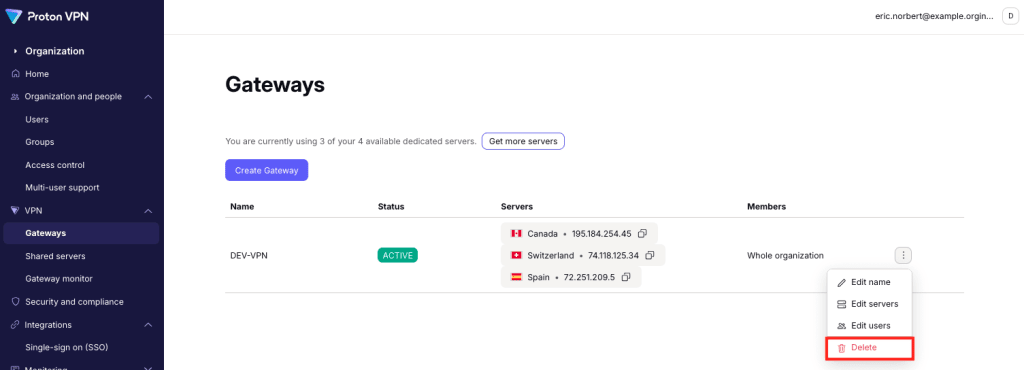Click the Security and compliance shield icon
Viewport: 1024px width, 370px height.
coord(15,301)
